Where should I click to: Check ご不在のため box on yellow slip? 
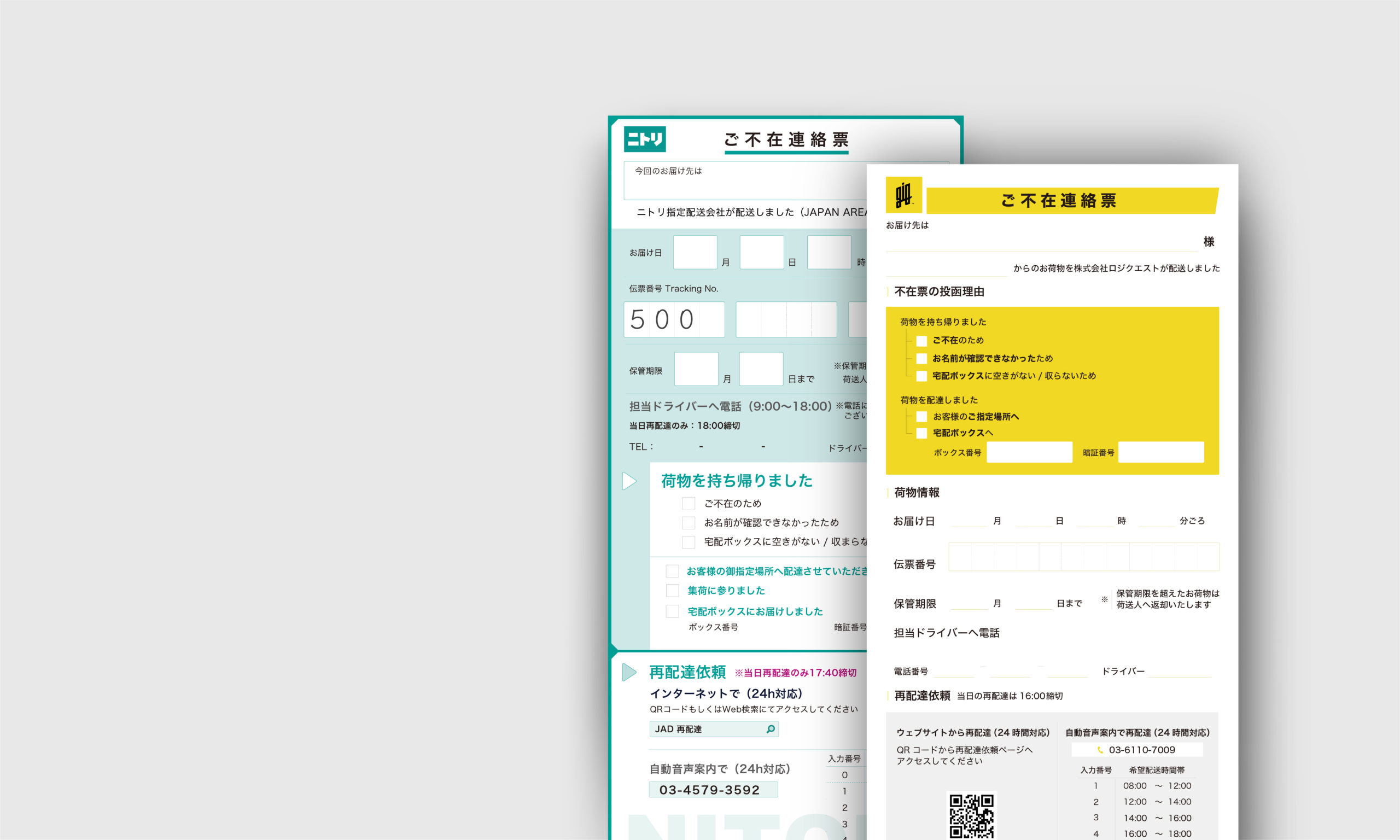click(921, 341)
